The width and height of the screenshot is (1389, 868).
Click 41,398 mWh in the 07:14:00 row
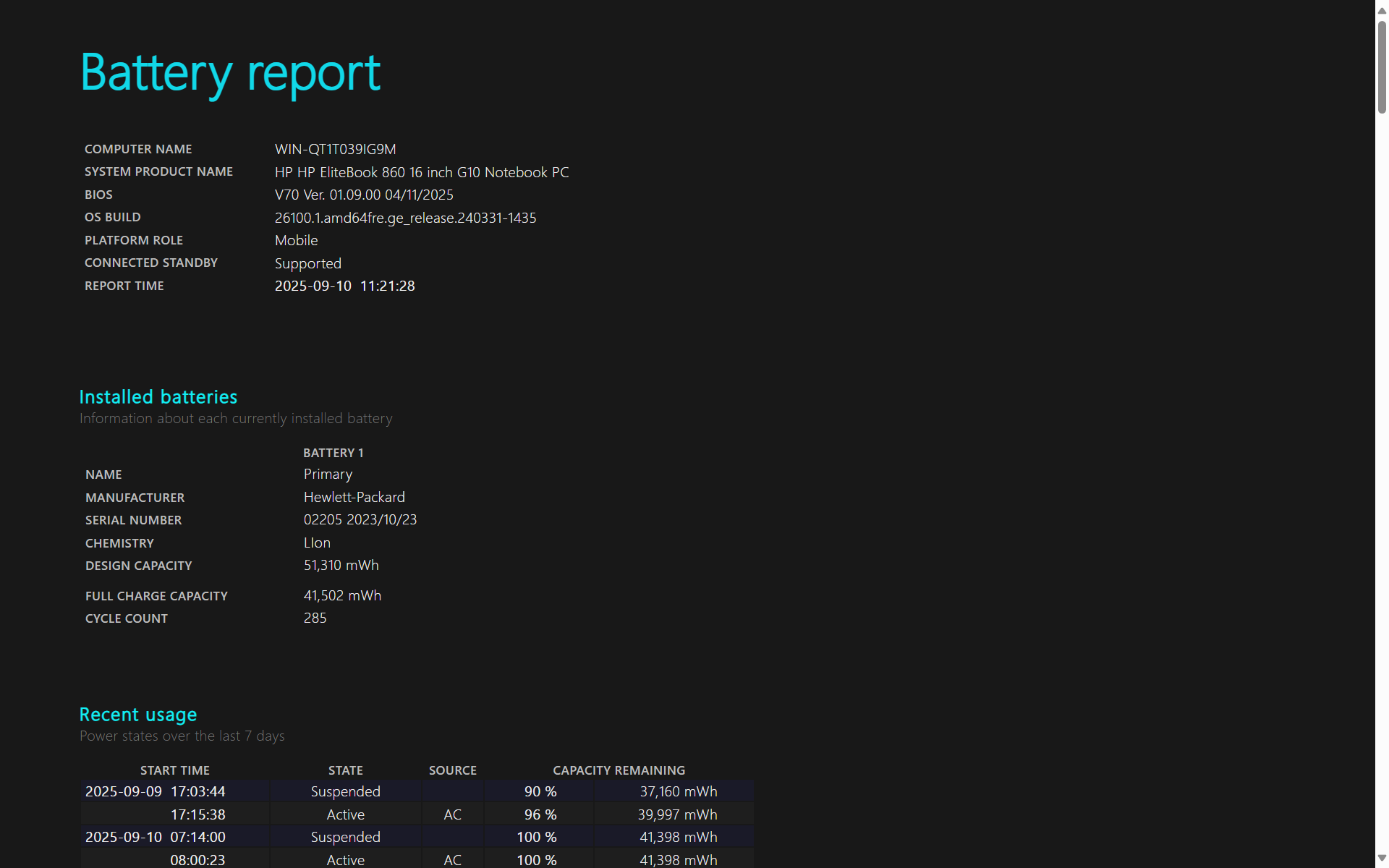coord(678,837)
